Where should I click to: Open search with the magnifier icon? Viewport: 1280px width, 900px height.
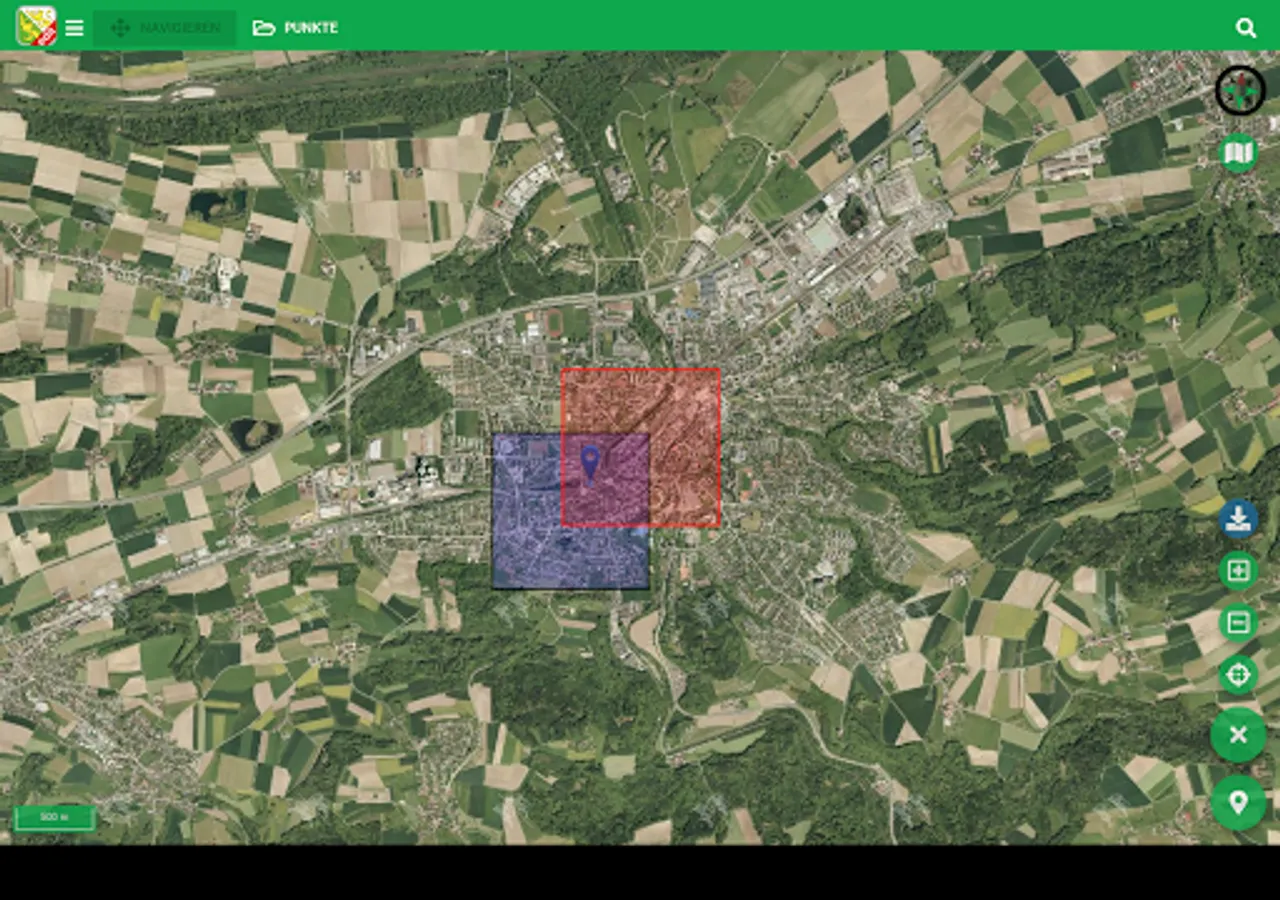(1245, 28)
